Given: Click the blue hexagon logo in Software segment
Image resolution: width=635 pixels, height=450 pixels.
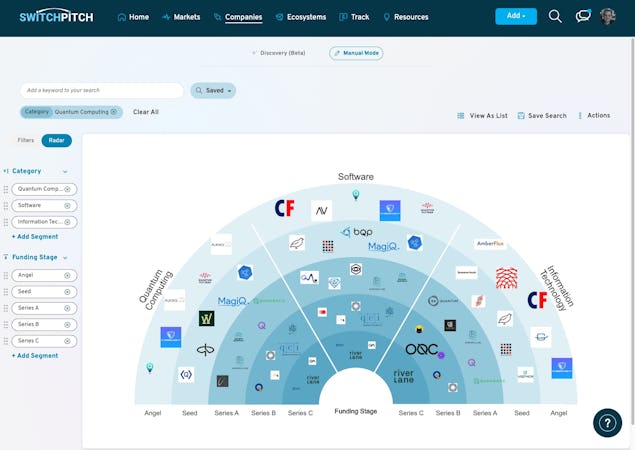Looking at the screenshot, I should (x=415, y=243).
